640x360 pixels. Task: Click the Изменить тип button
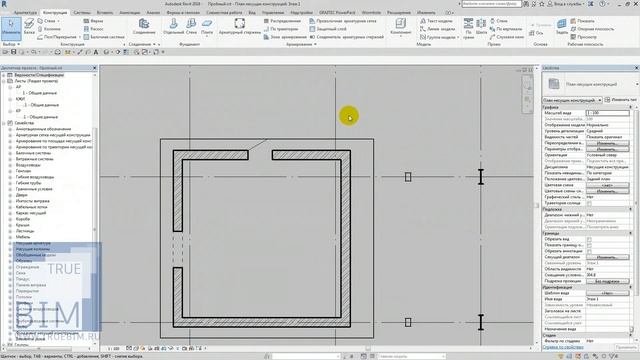tap(621, 100)
